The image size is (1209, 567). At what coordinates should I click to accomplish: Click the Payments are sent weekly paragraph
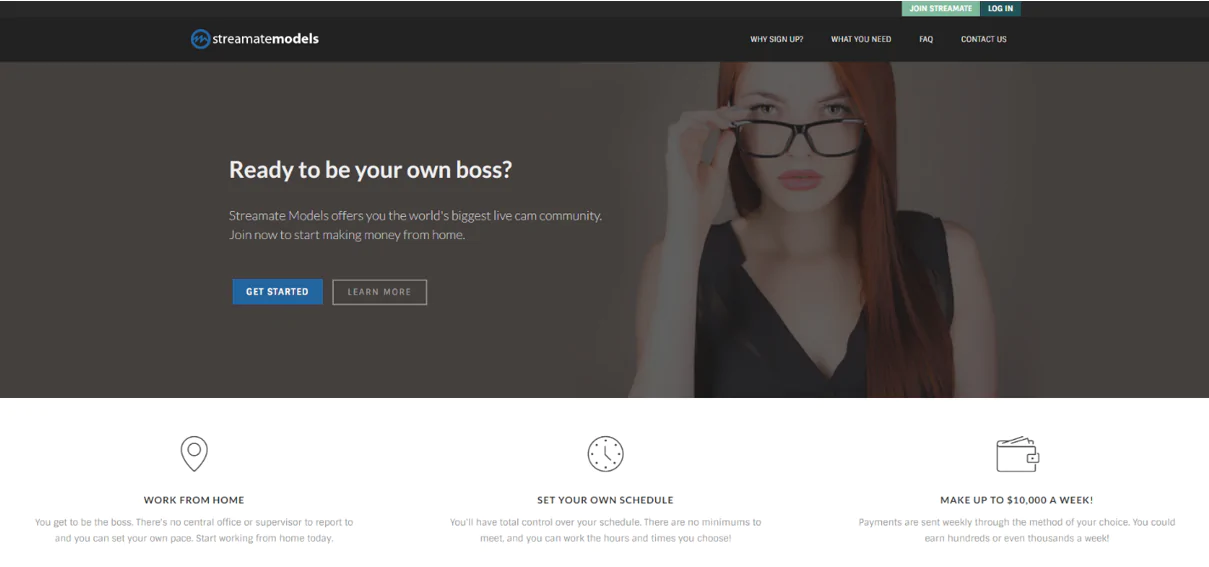(1017, 530)
